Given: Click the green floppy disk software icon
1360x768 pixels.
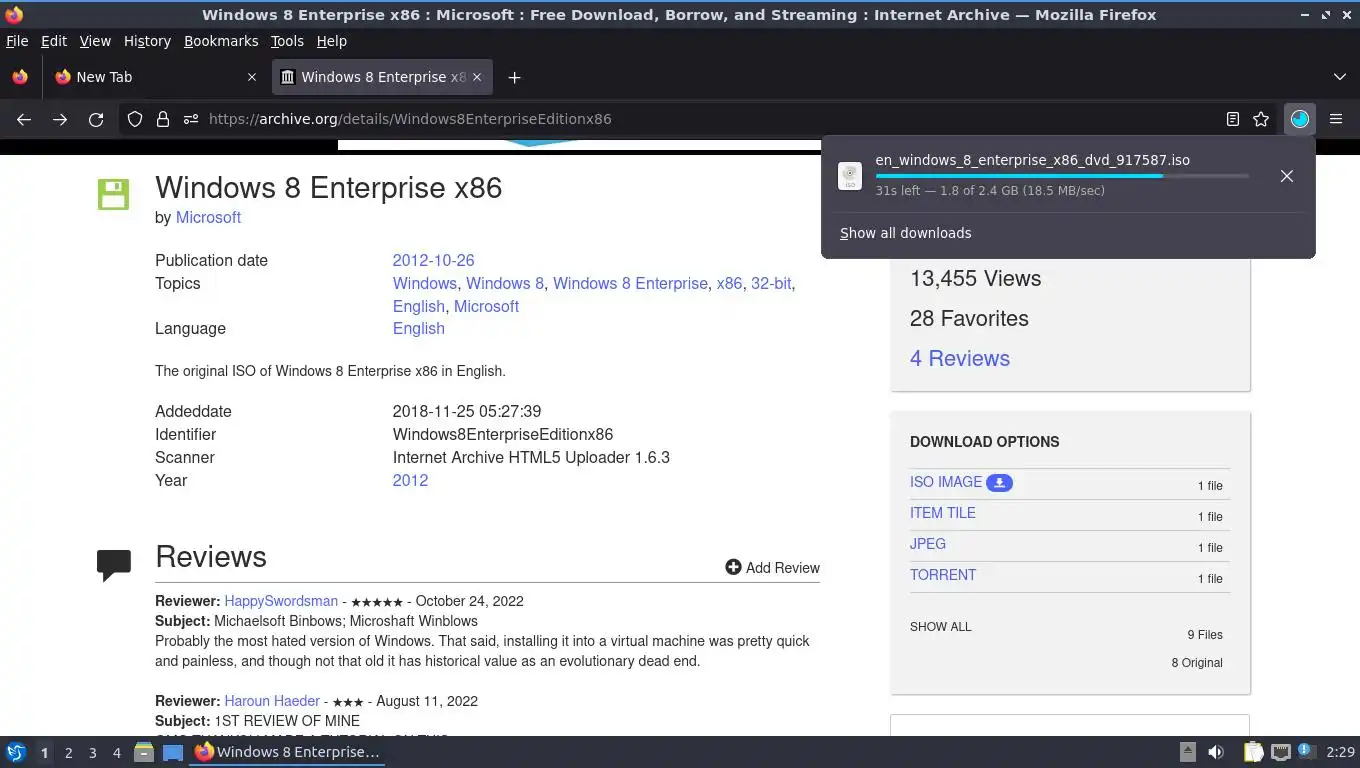Looking at the screenshot, I should (x=113, y=194).
